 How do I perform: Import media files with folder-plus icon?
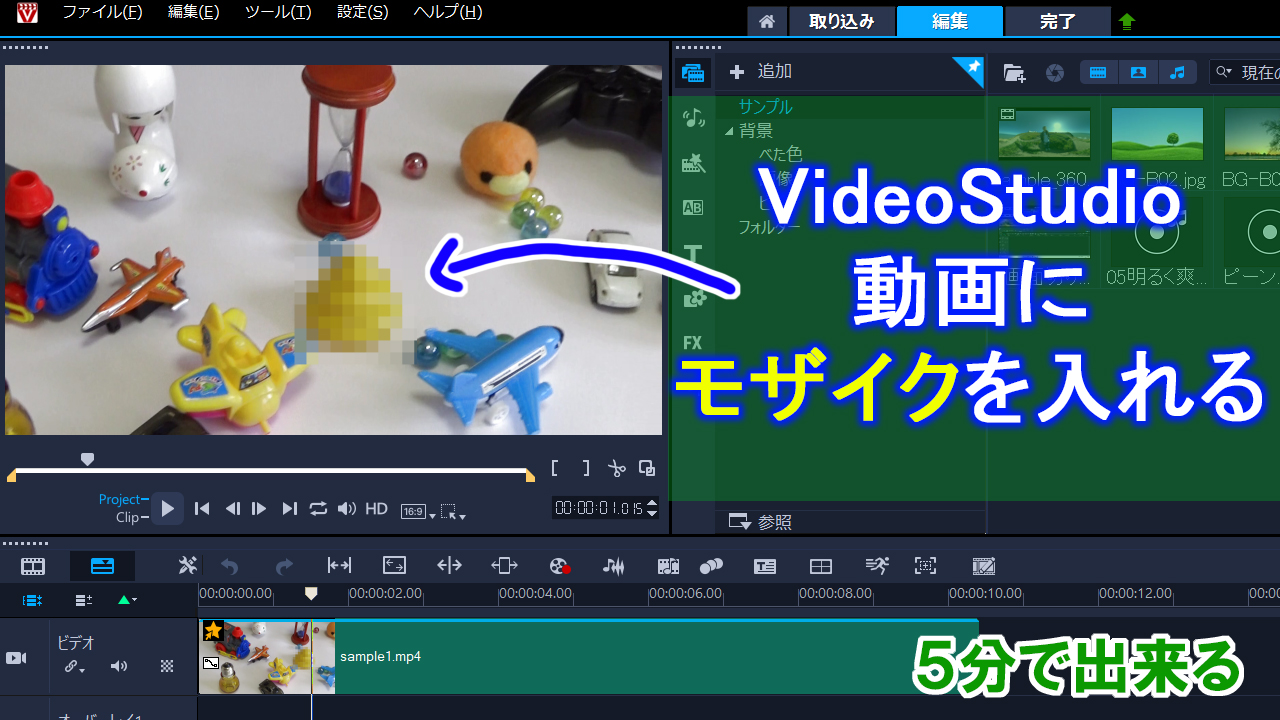click(1015, 72)
